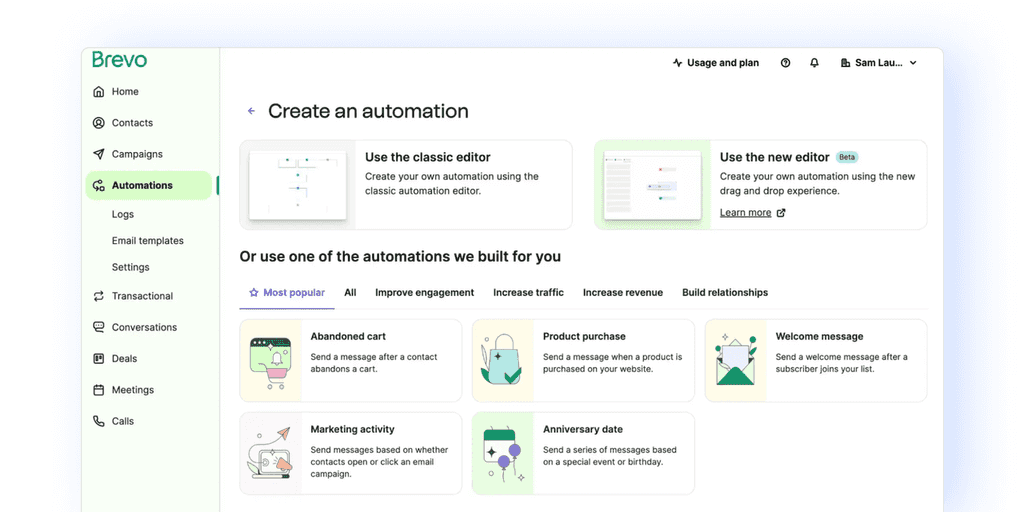Select the Increase revenue tab

[623, 293]
